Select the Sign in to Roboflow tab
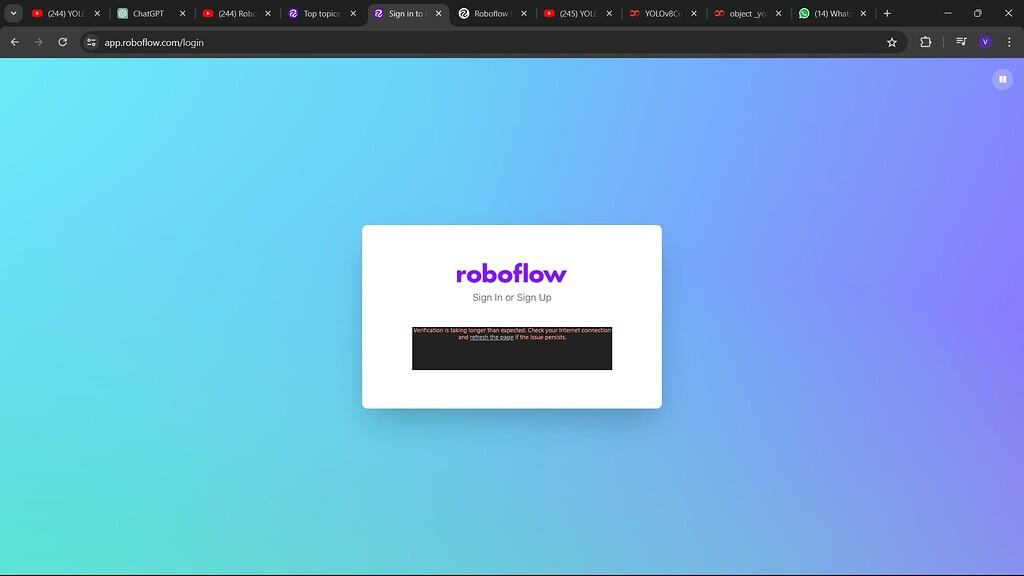The width and height of the screenshot is (1024, 576). pyautogui.click(x=403, y=13)
